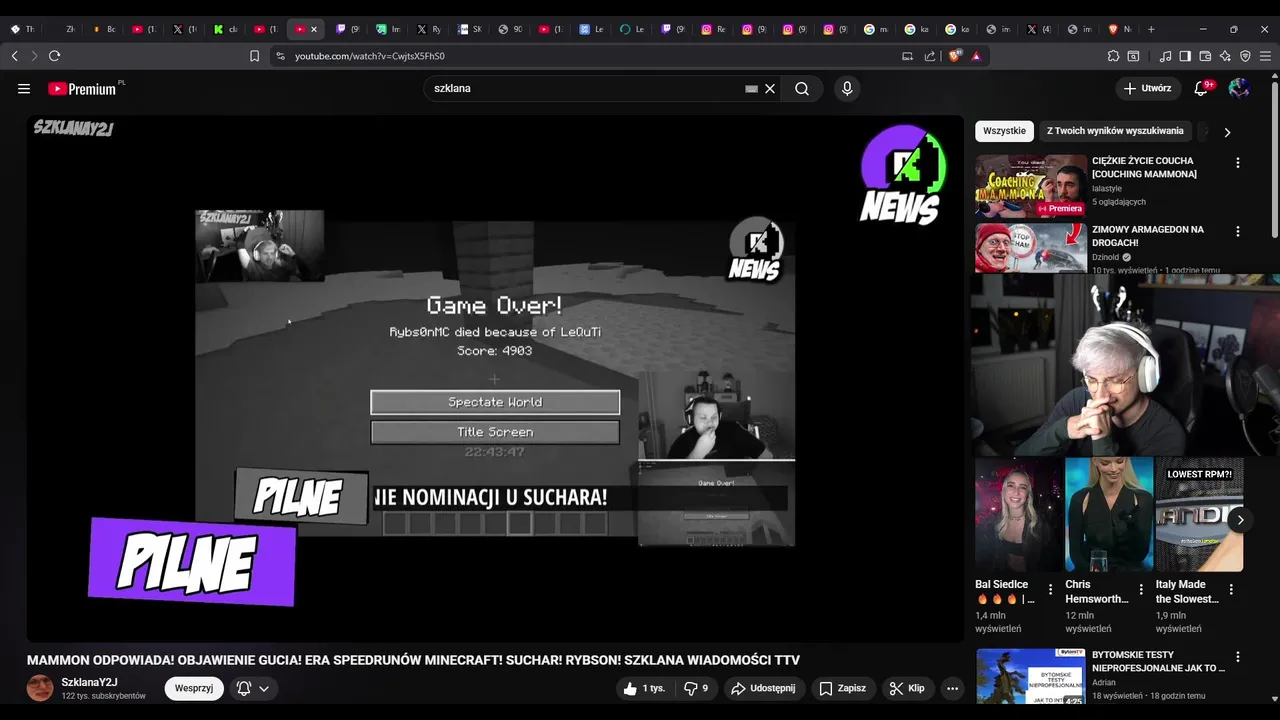Open YouTube notifications bell
The image size is (1280, 720).
(1202, 89)
